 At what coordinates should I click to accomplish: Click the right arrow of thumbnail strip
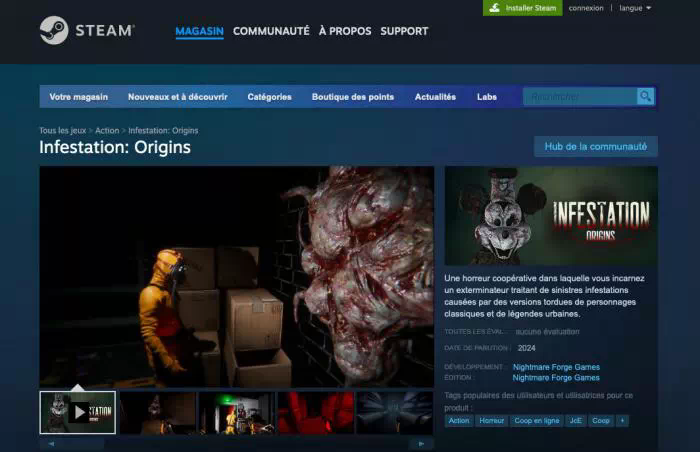421,444
